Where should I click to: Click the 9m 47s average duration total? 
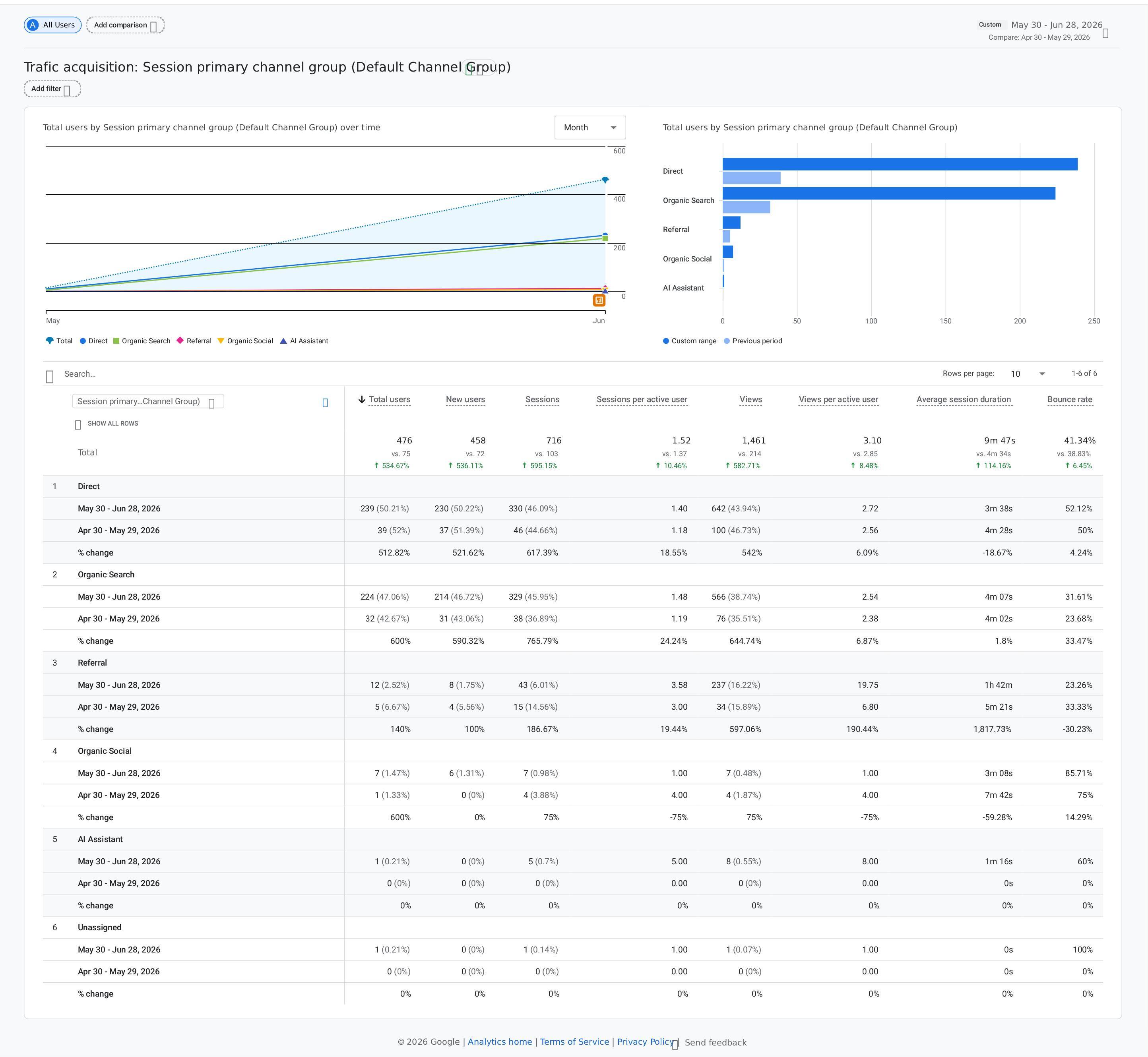(999, 441)
